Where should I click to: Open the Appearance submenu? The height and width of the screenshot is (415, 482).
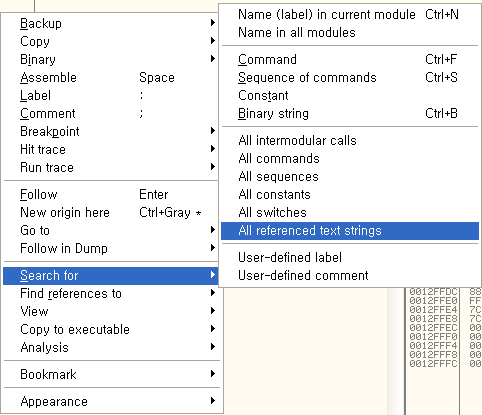(111, 402)
